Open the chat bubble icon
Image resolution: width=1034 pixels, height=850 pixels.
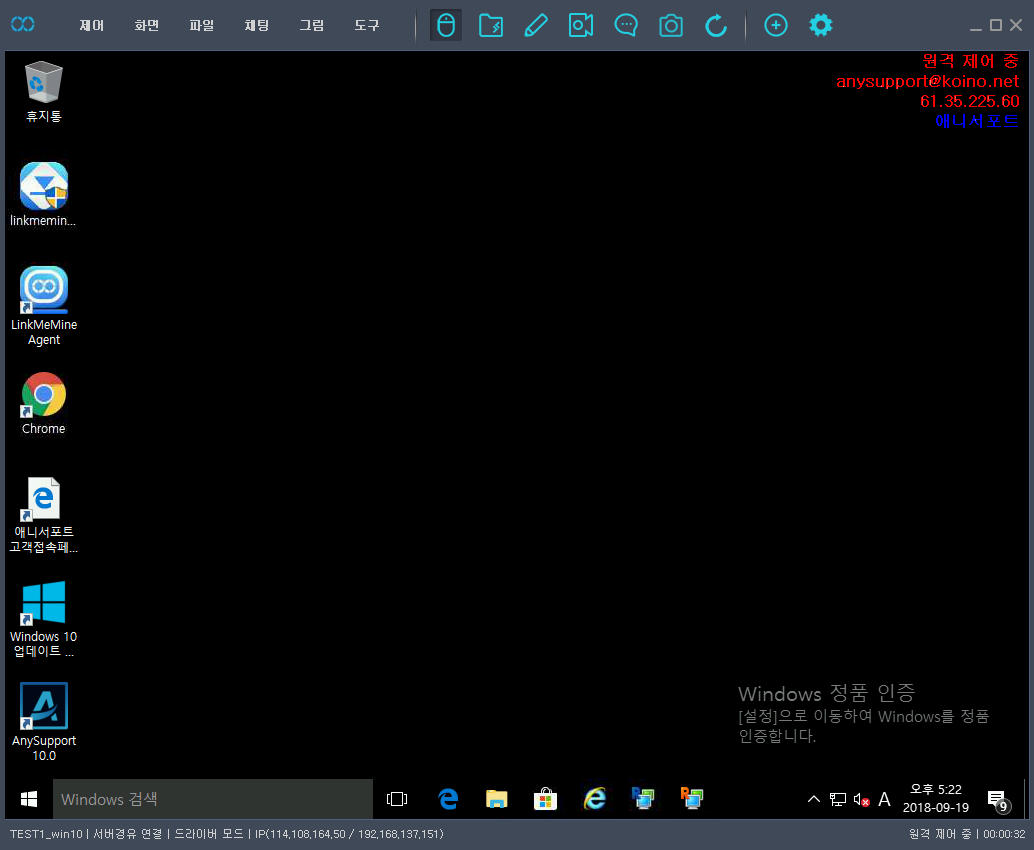click(626, 25)
